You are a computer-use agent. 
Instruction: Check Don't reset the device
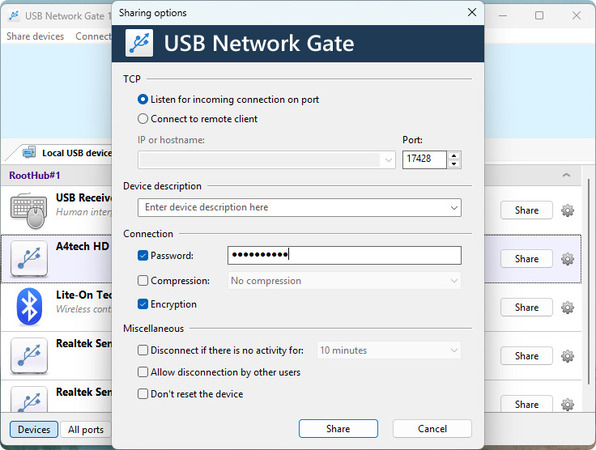pyautogui.click(x=143, y=394)
